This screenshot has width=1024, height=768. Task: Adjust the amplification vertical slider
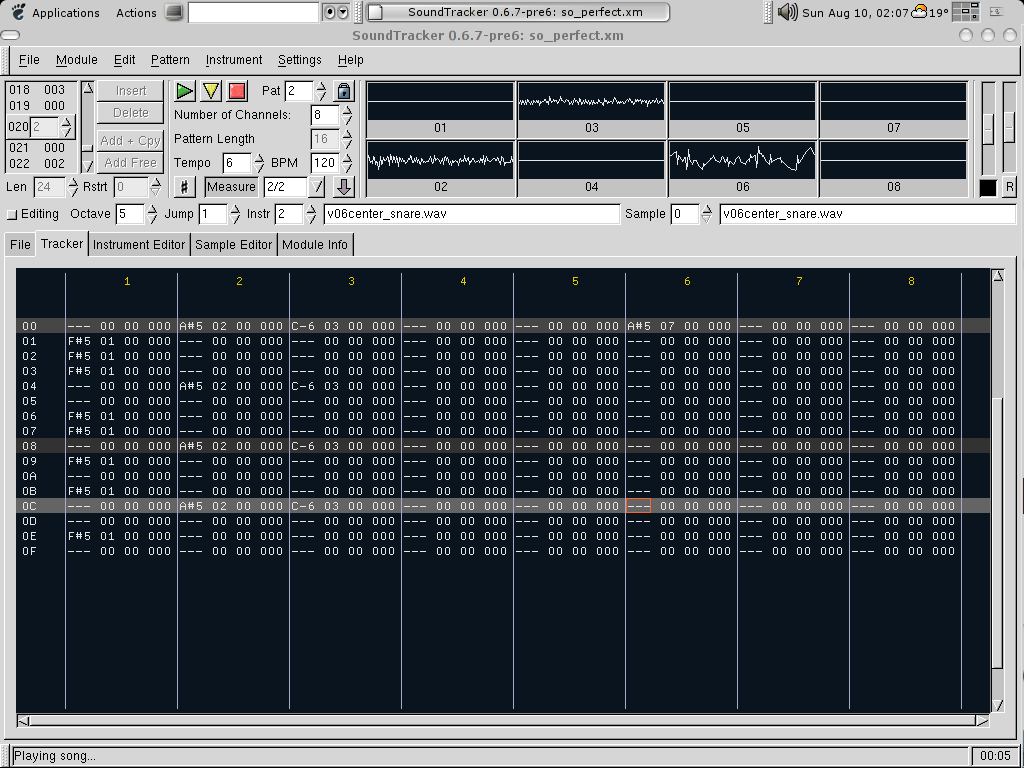988,127
